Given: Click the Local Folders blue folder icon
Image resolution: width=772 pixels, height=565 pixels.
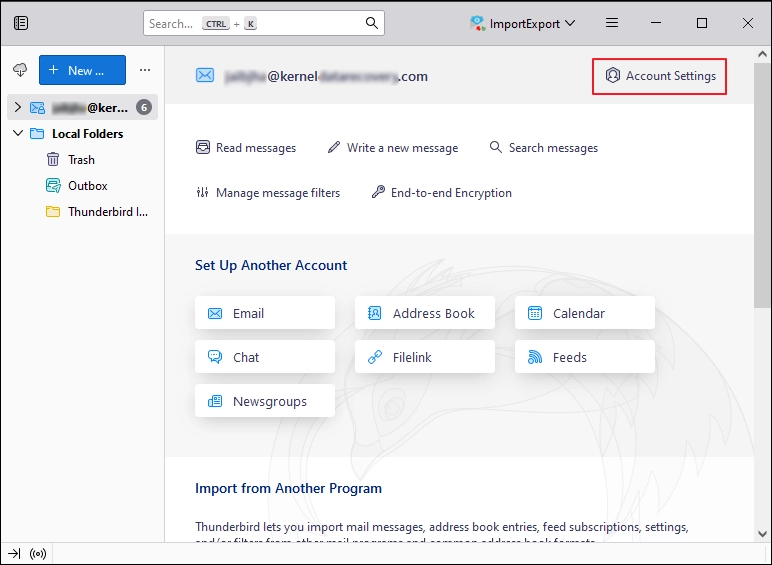Looking at the screenshot, I should click(37, 133).
